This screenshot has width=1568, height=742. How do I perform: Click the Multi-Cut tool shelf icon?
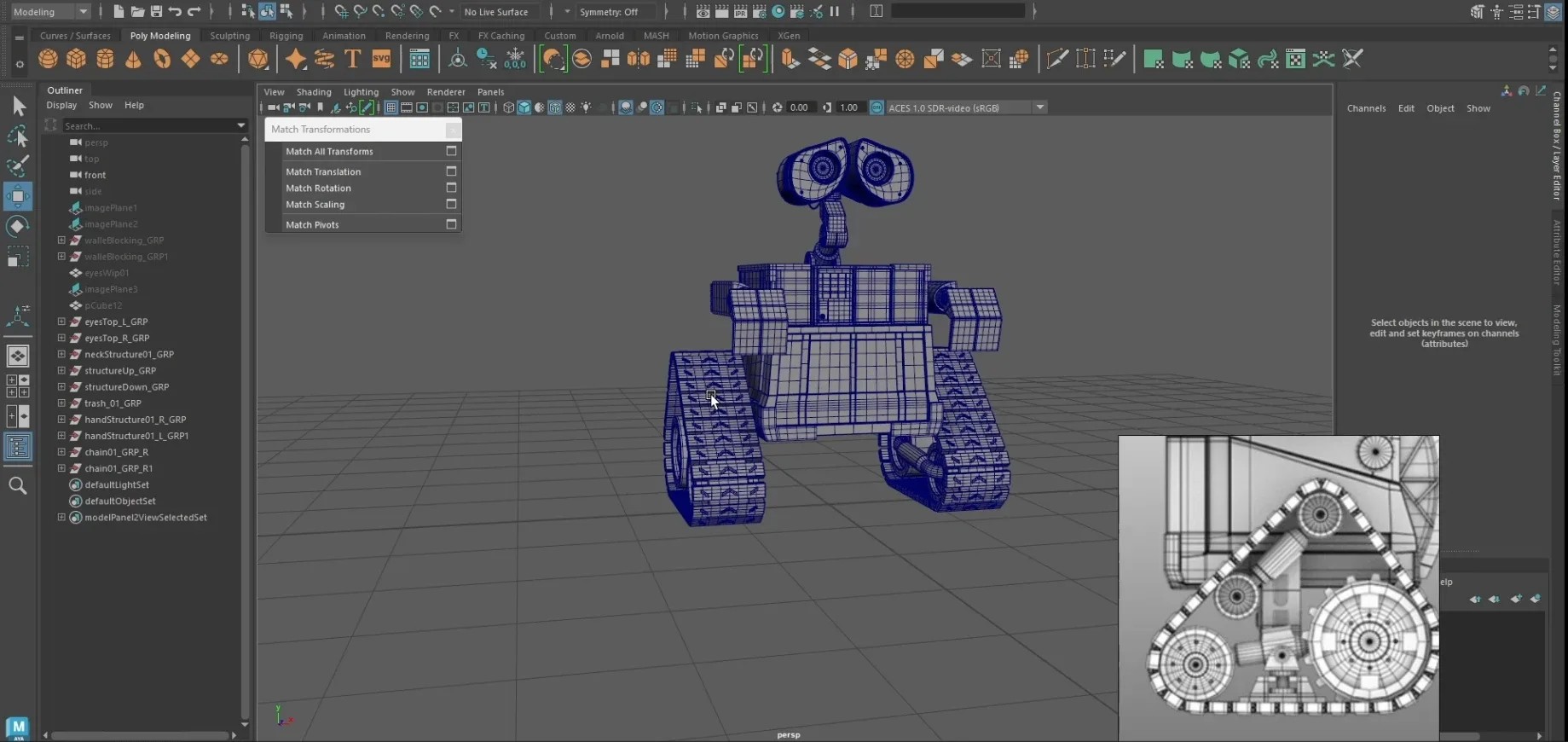[1057, 59]
